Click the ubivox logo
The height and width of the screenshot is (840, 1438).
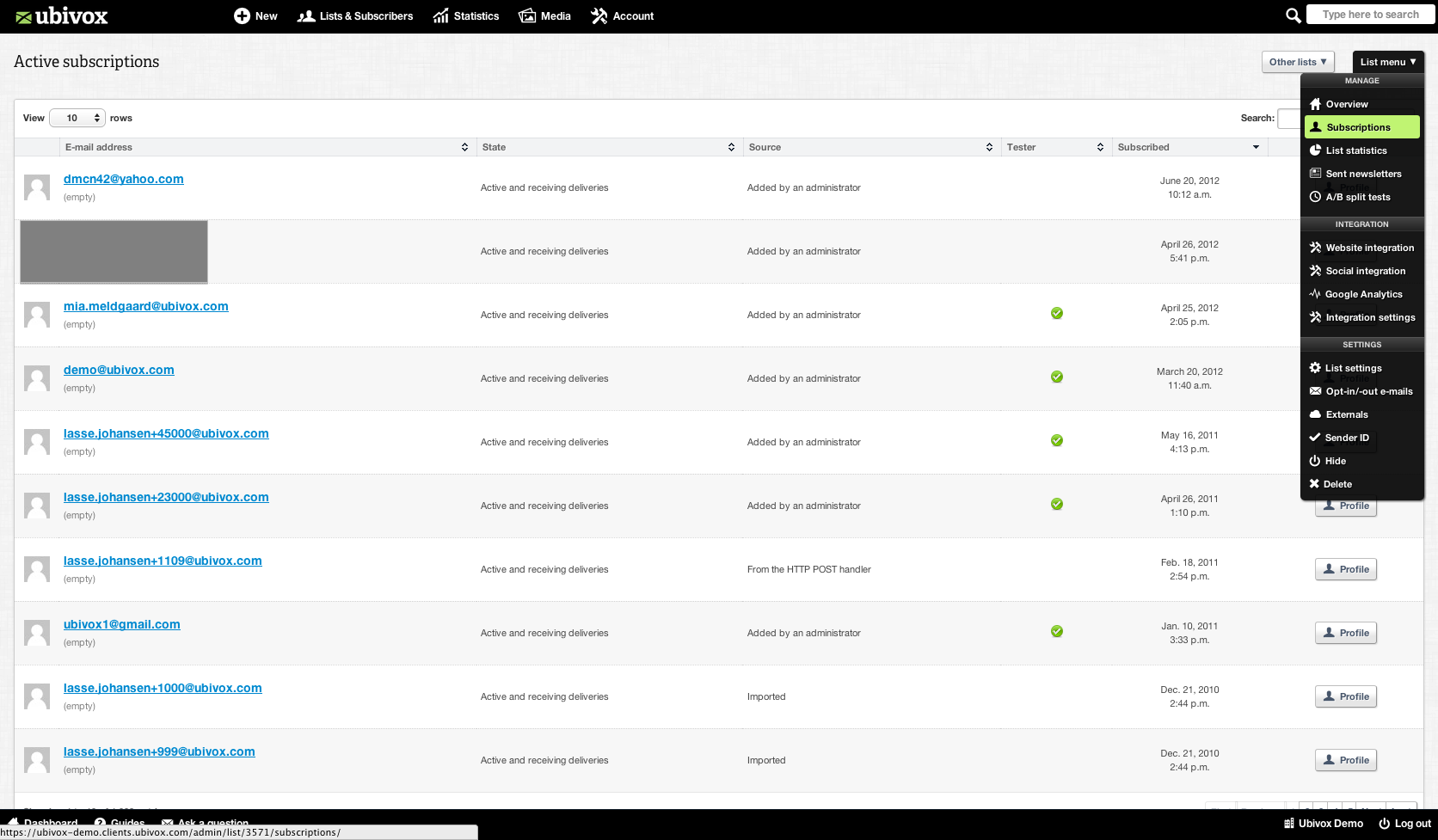pos(61,16)
